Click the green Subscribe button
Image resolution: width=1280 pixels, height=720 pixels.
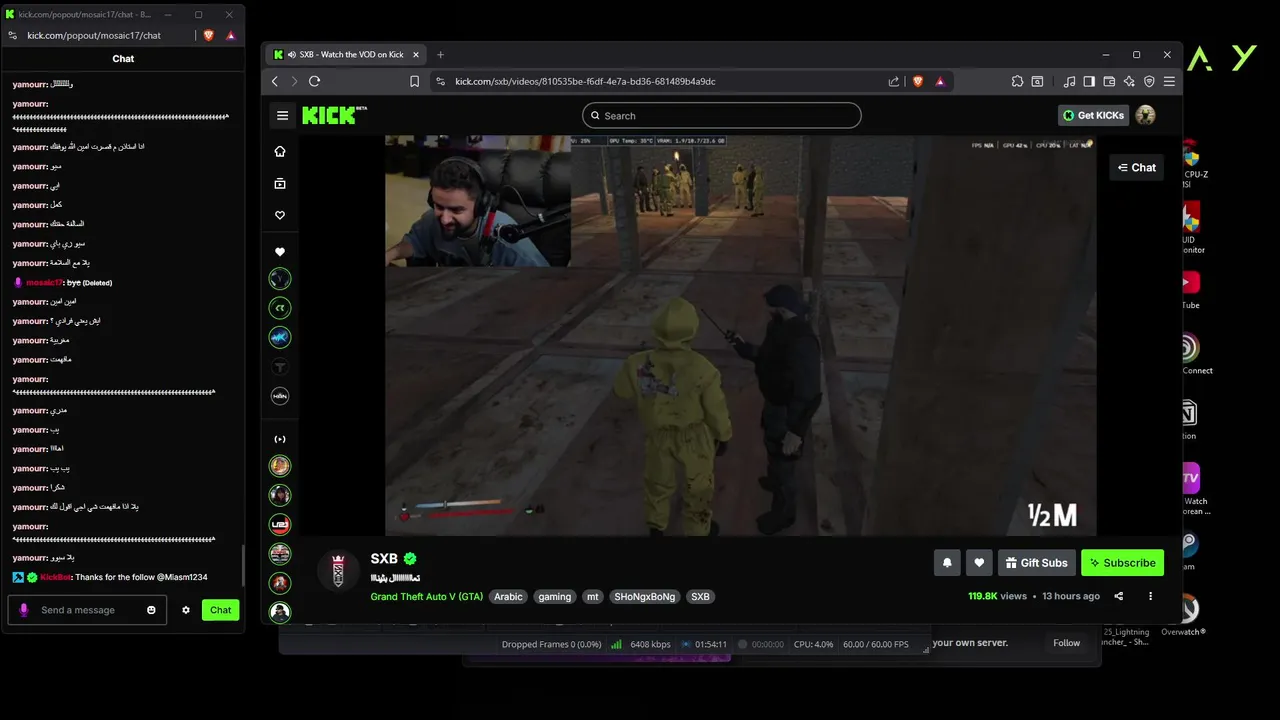click(x=1122, y=563)
